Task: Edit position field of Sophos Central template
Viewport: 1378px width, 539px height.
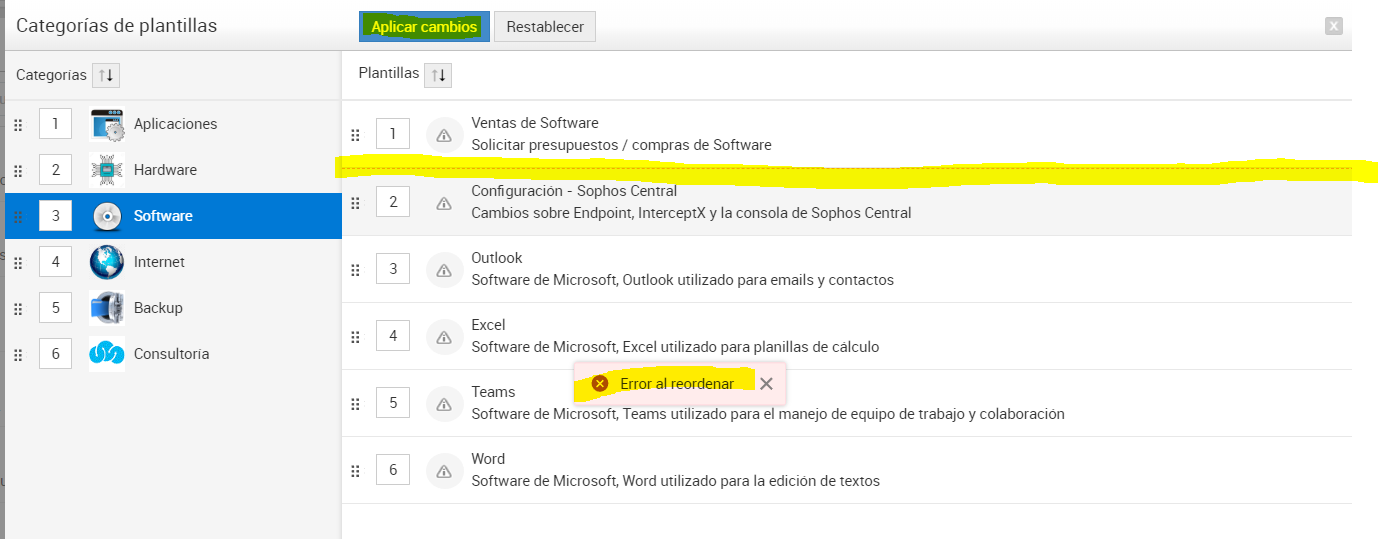Action: [393, 202]
